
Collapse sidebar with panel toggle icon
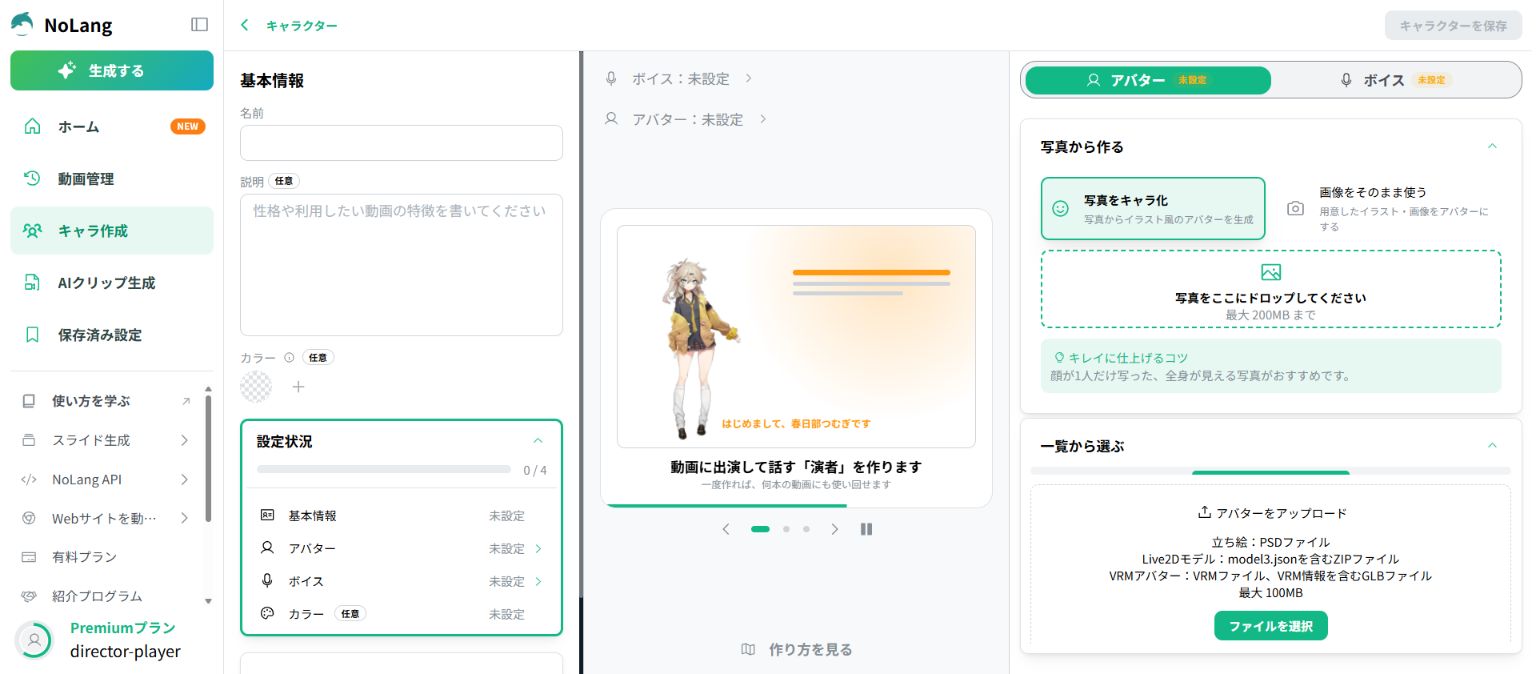click(x=199, y=24)
